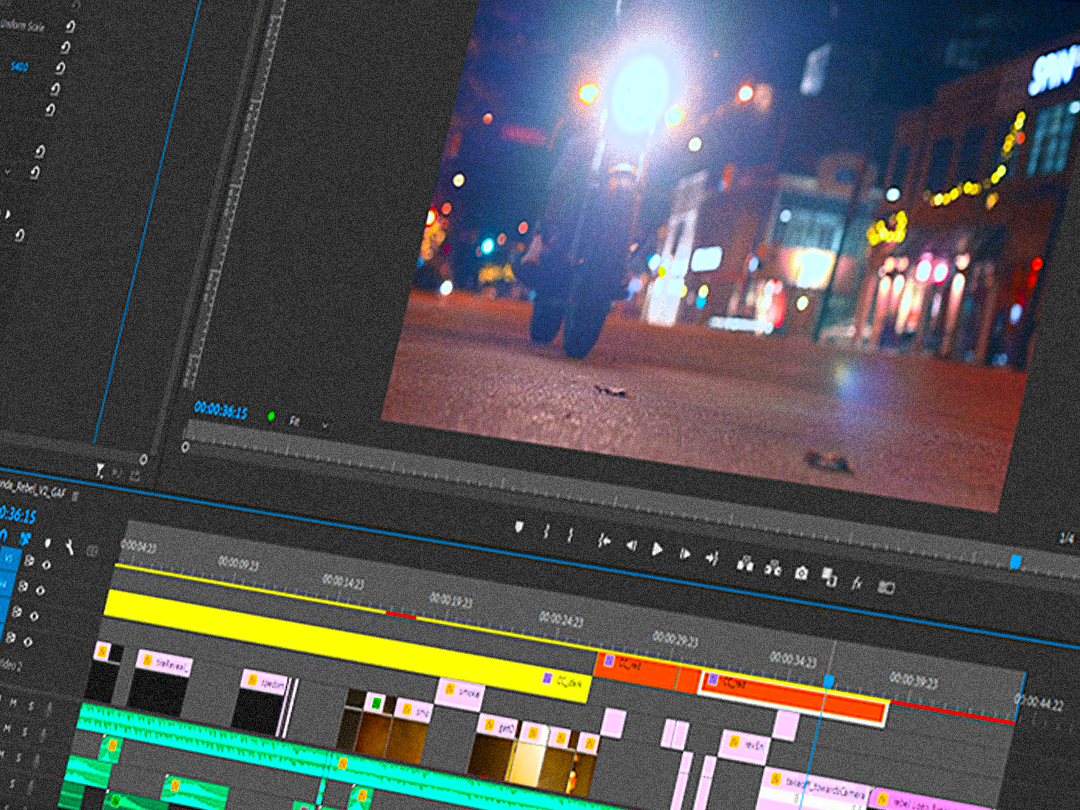
Task: Click the Mark Out button
Action: pyautogui.click(x=570, y=535)
